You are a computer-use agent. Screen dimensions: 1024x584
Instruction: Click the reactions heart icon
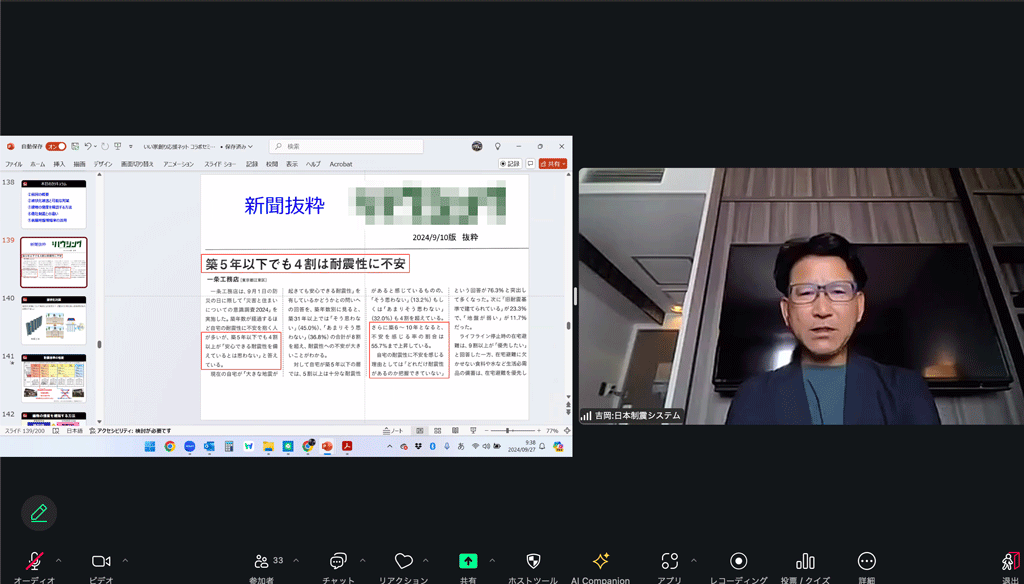pos(404,561)
